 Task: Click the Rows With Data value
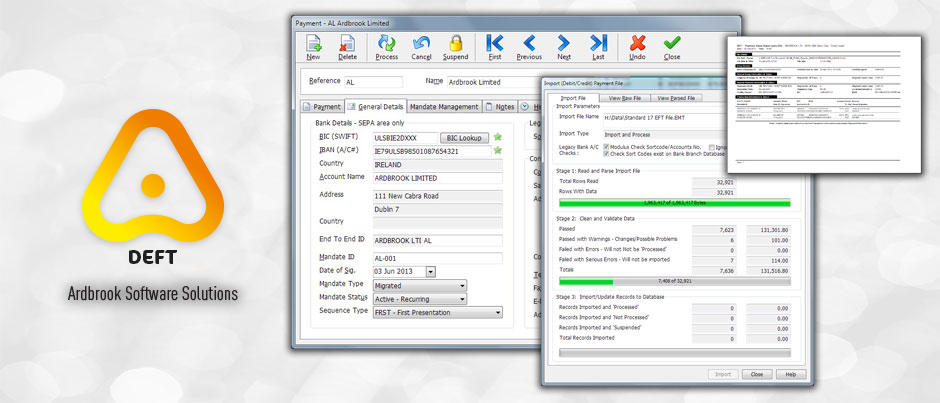click(714, 193)
